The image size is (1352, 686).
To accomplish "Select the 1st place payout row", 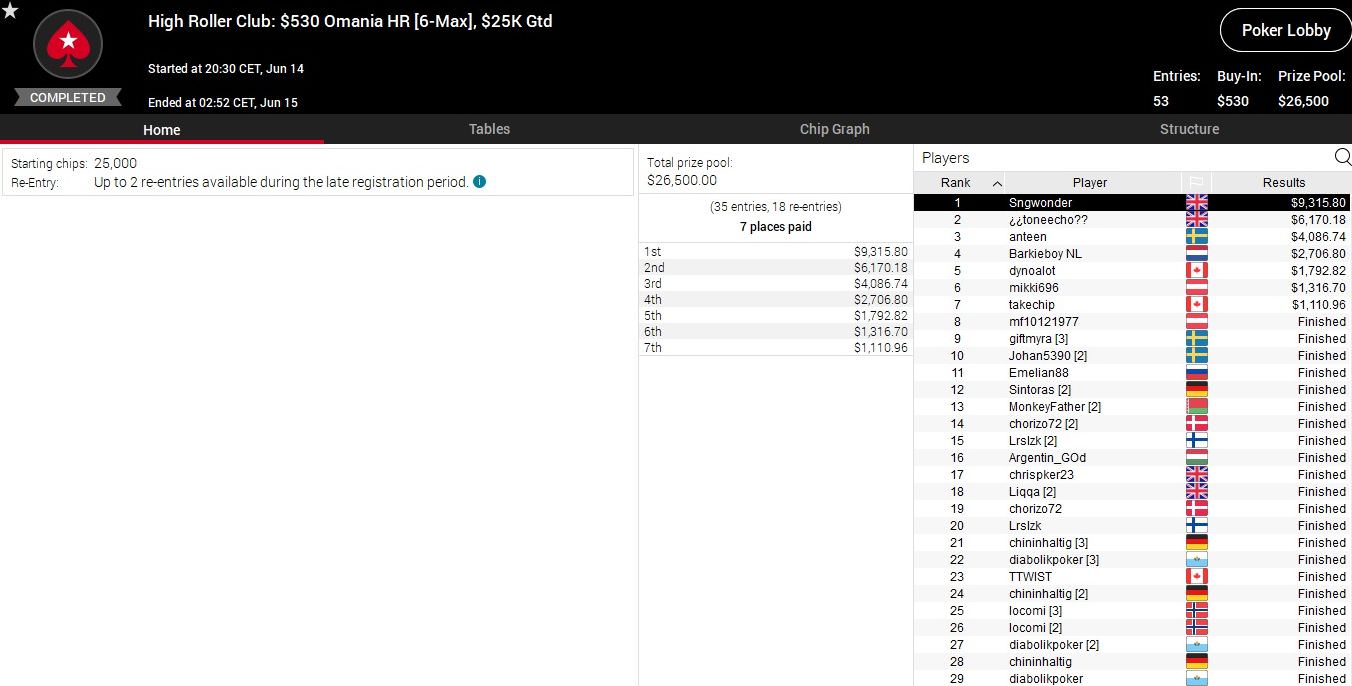I will pyautogui.click(x=775, y=252).
